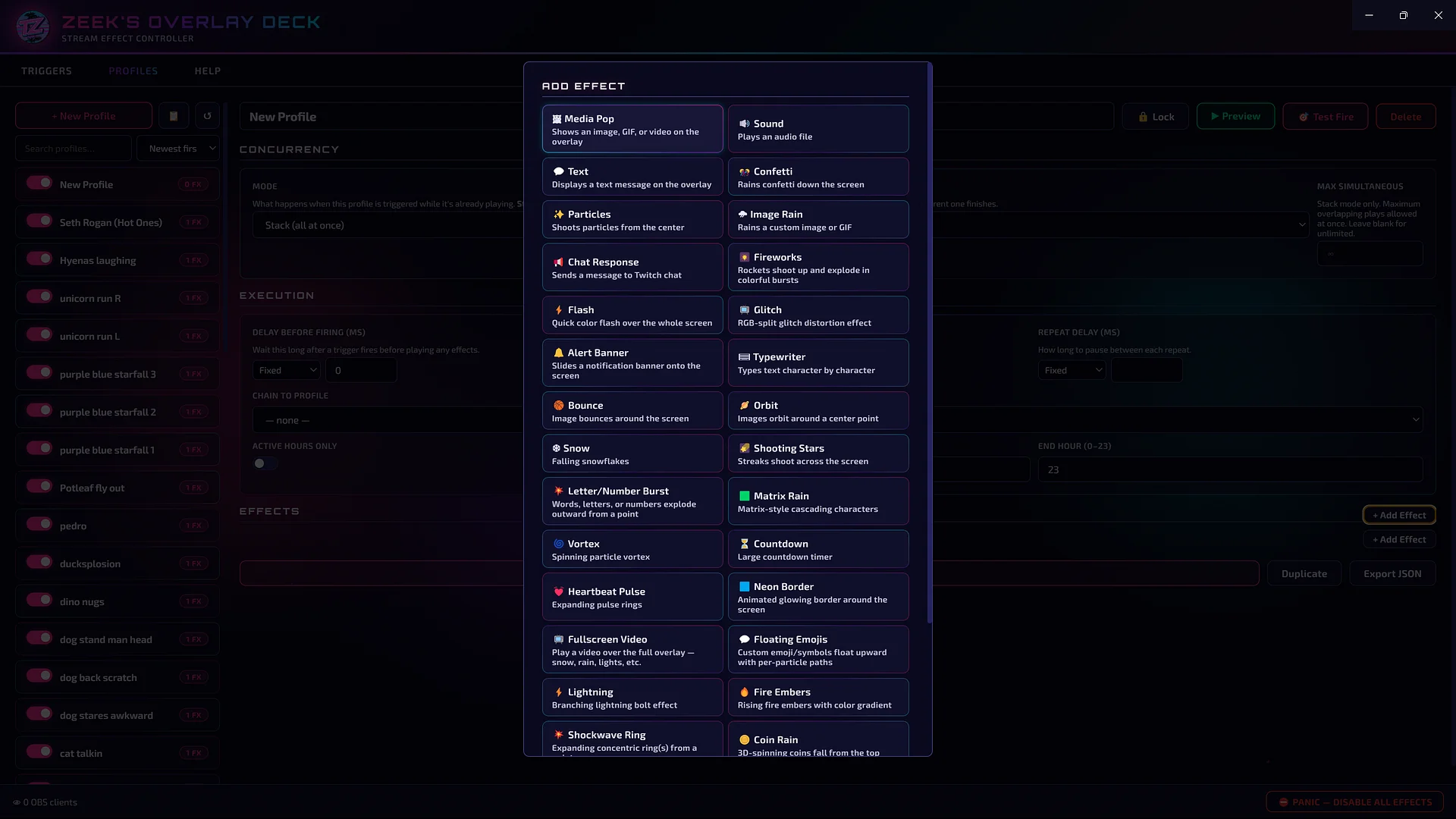
Task: Expand the delay Fixed type dropdown
Action: tap(286, 370)
